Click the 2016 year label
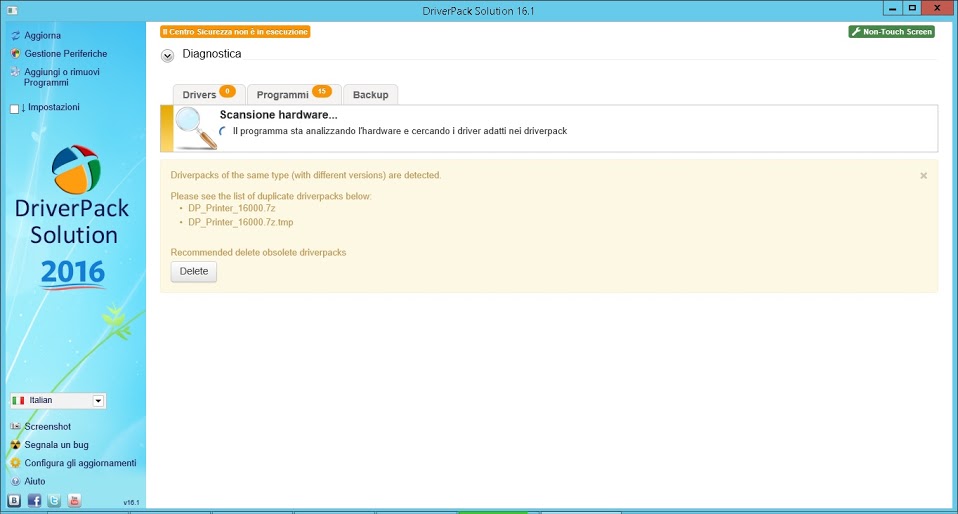958x514 pixels. click(x=73, y=273)
